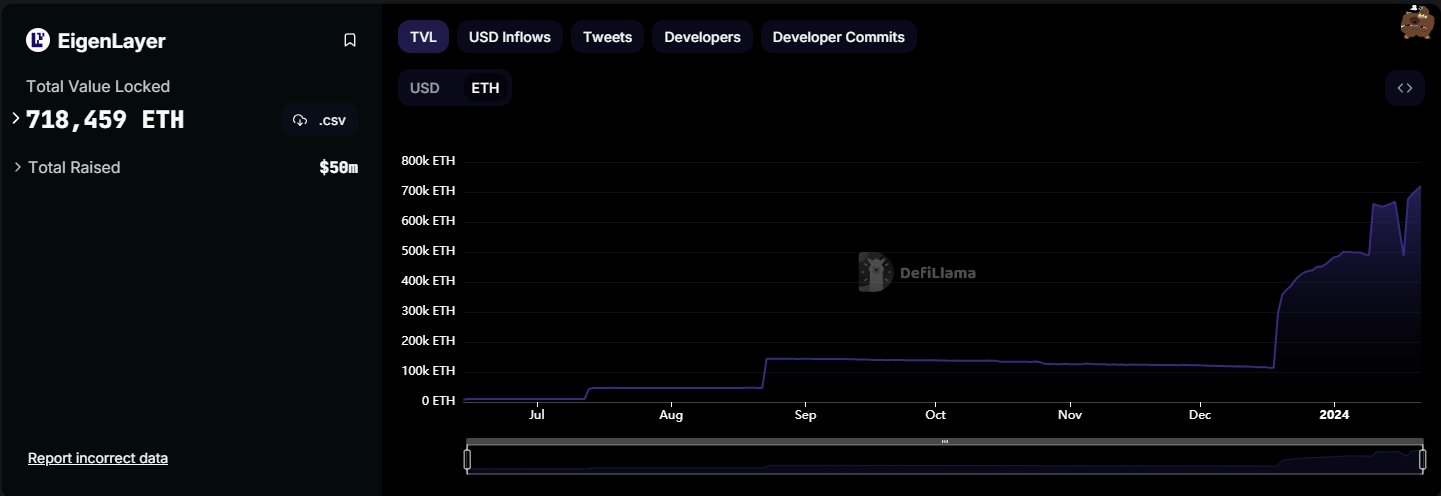Select ETH as chart denomination
1441x496 pixels.
pyautogui.click(x=485, y=88)
